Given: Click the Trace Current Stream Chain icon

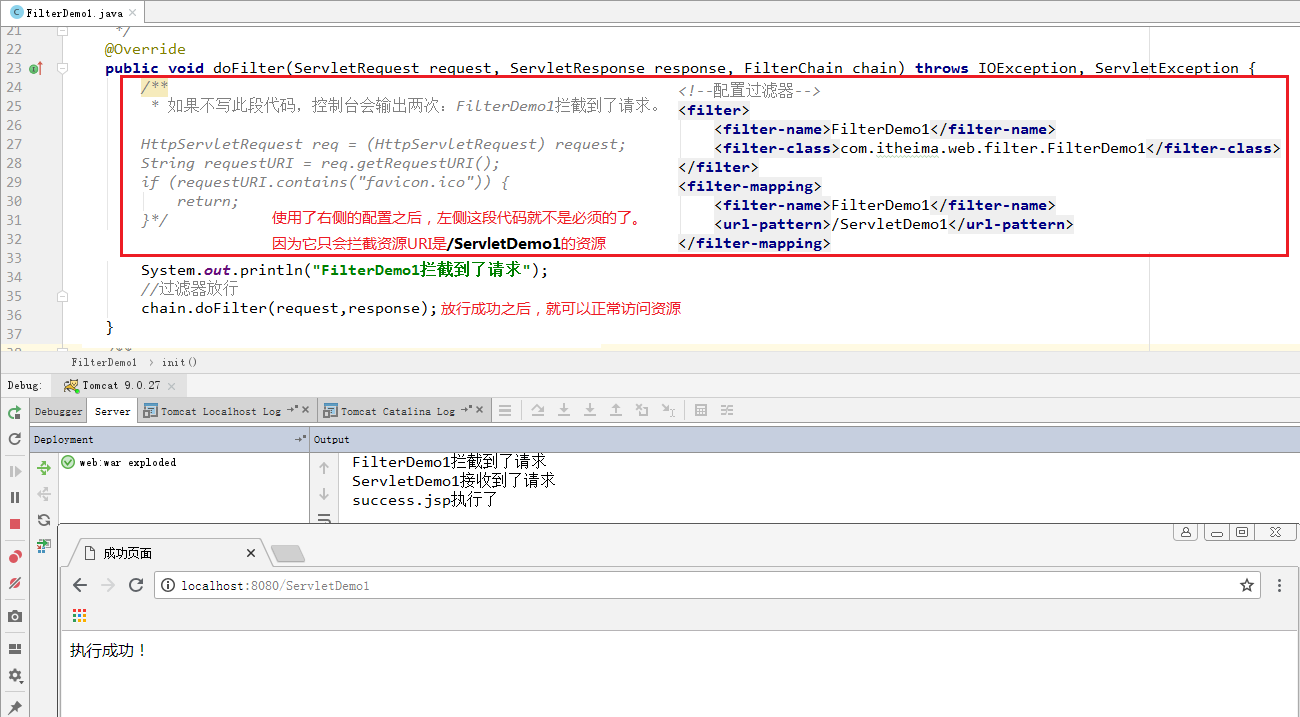Looking at the screenshot, I should (727, 410).
